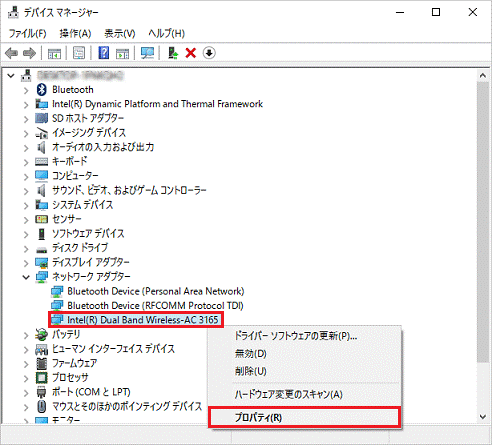Click the firmware category icon
This screenshot has width=492, height=445.
tap(41, 363)
